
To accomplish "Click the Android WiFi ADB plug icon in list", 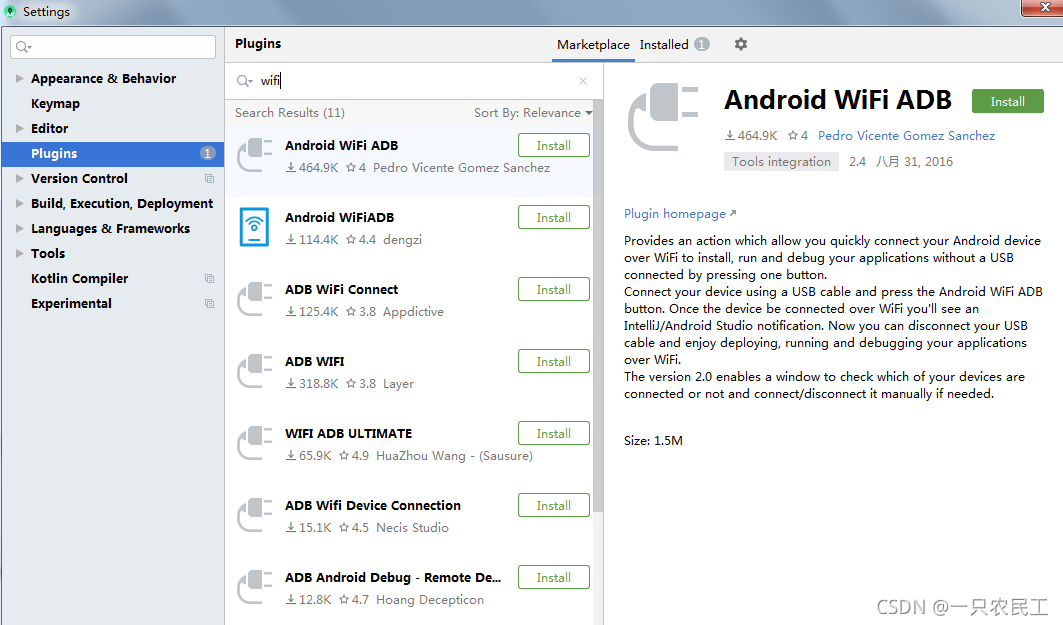I will 255,155.
